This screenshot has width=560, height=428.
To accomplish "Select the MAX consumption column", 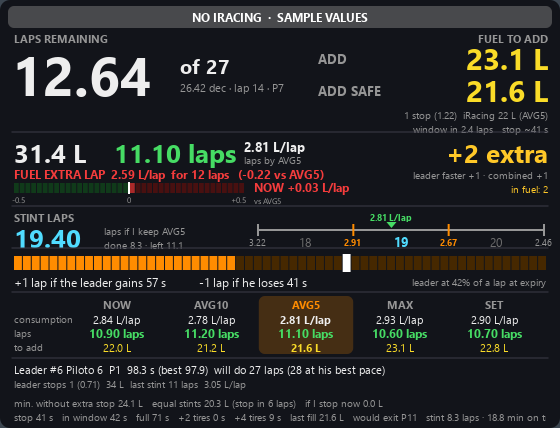I will point(400,325).
